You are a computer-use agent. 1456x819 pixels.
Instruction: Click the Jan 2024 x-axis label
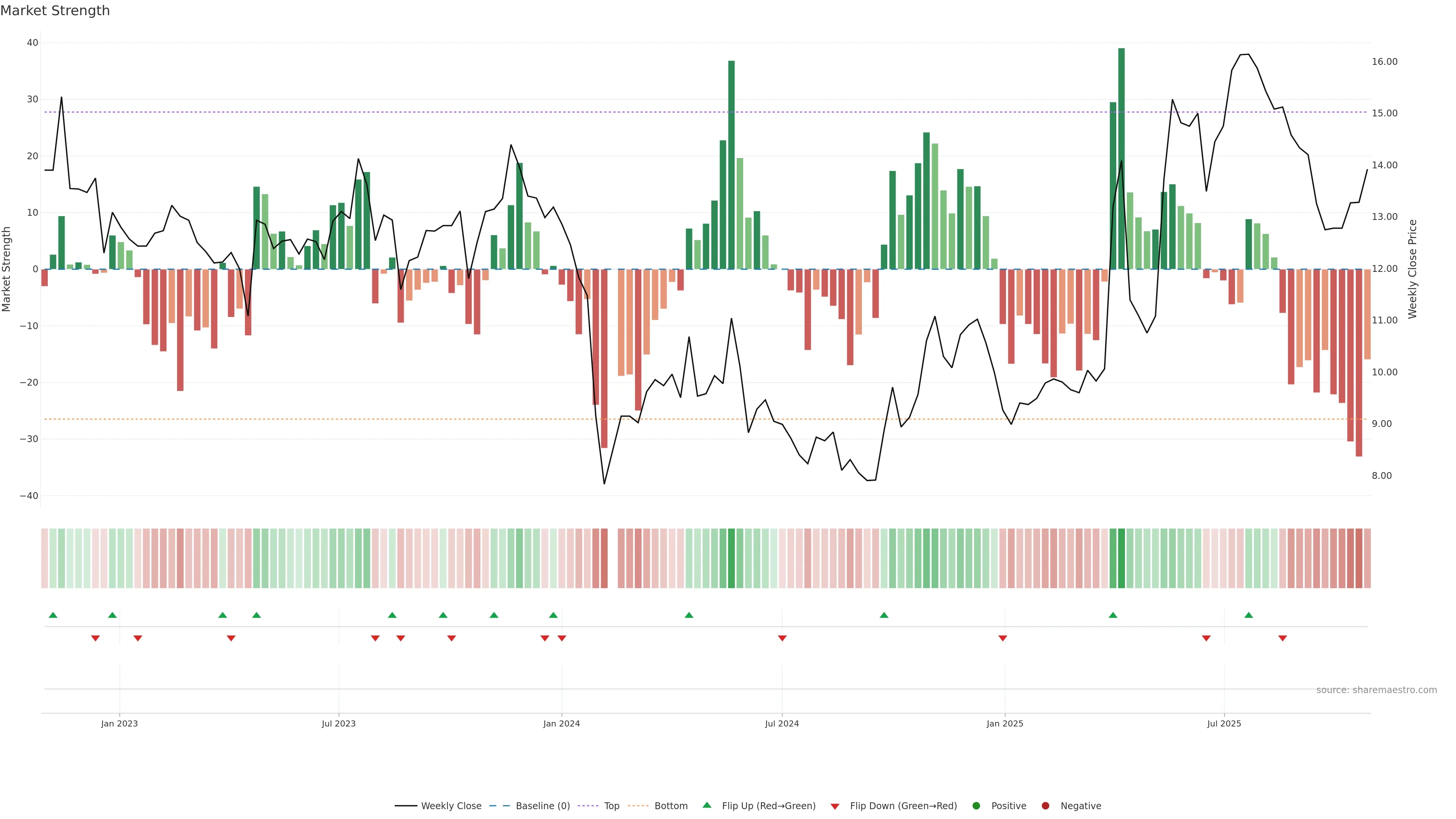click(x=561, y=723)
